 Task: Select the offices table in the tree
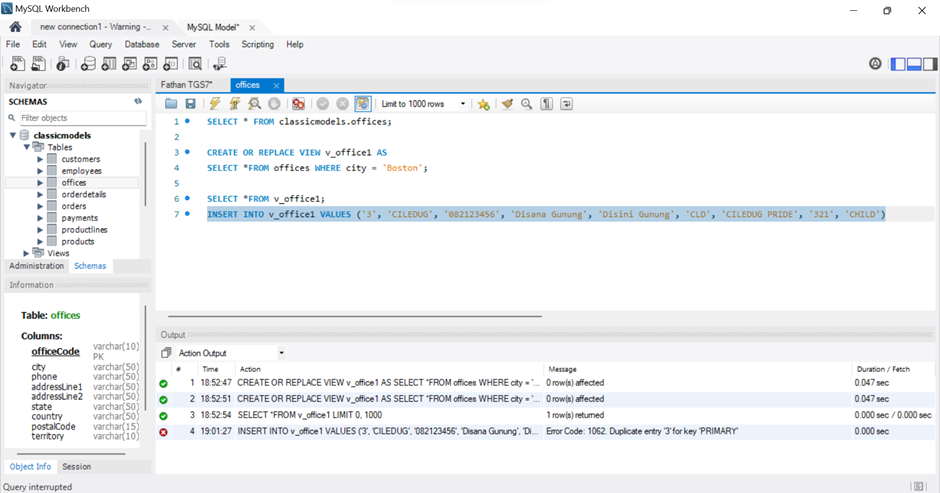click(x=73, y=182)
